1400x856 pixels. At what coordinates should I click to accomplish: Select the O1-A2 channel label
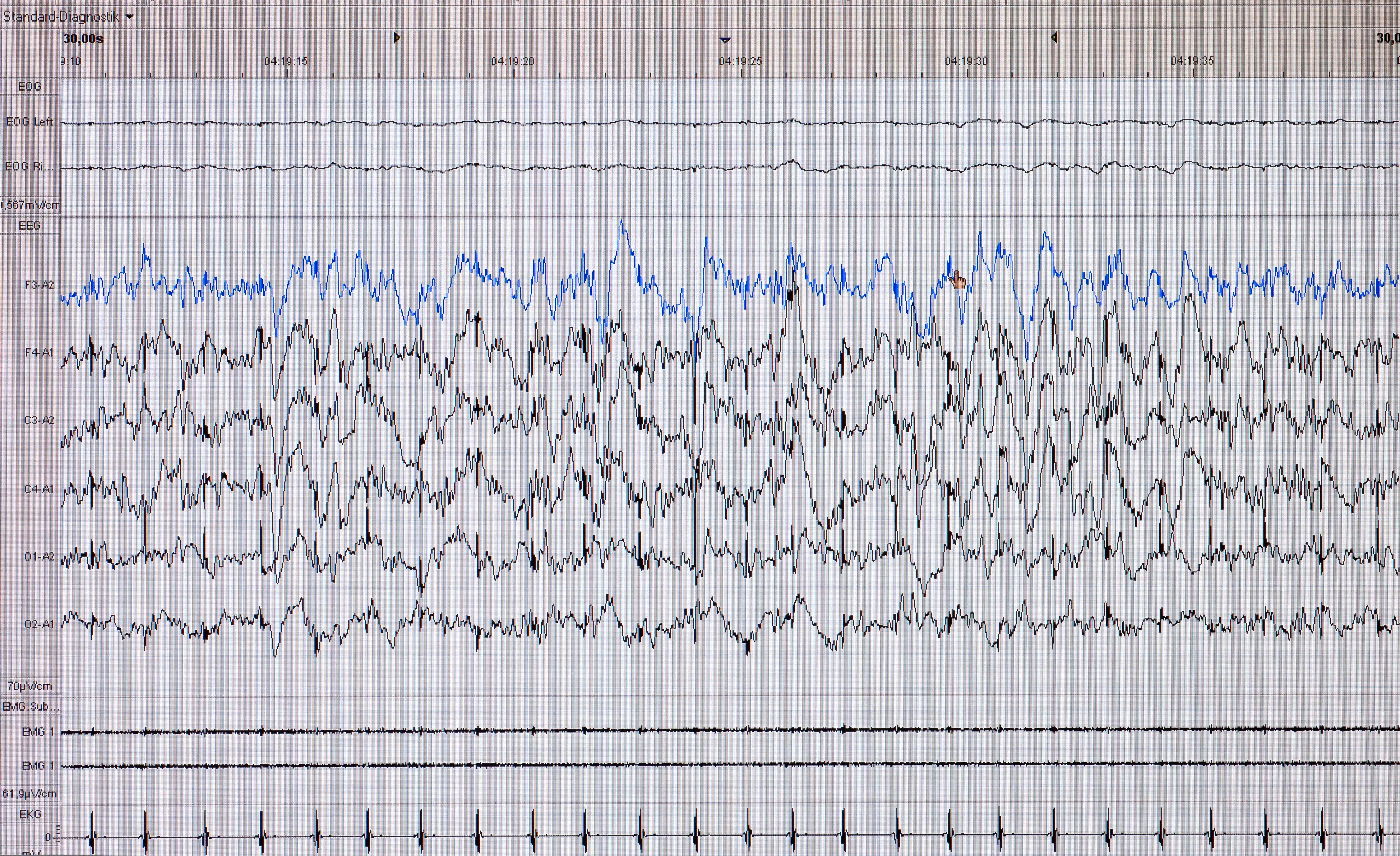point(39,556)
